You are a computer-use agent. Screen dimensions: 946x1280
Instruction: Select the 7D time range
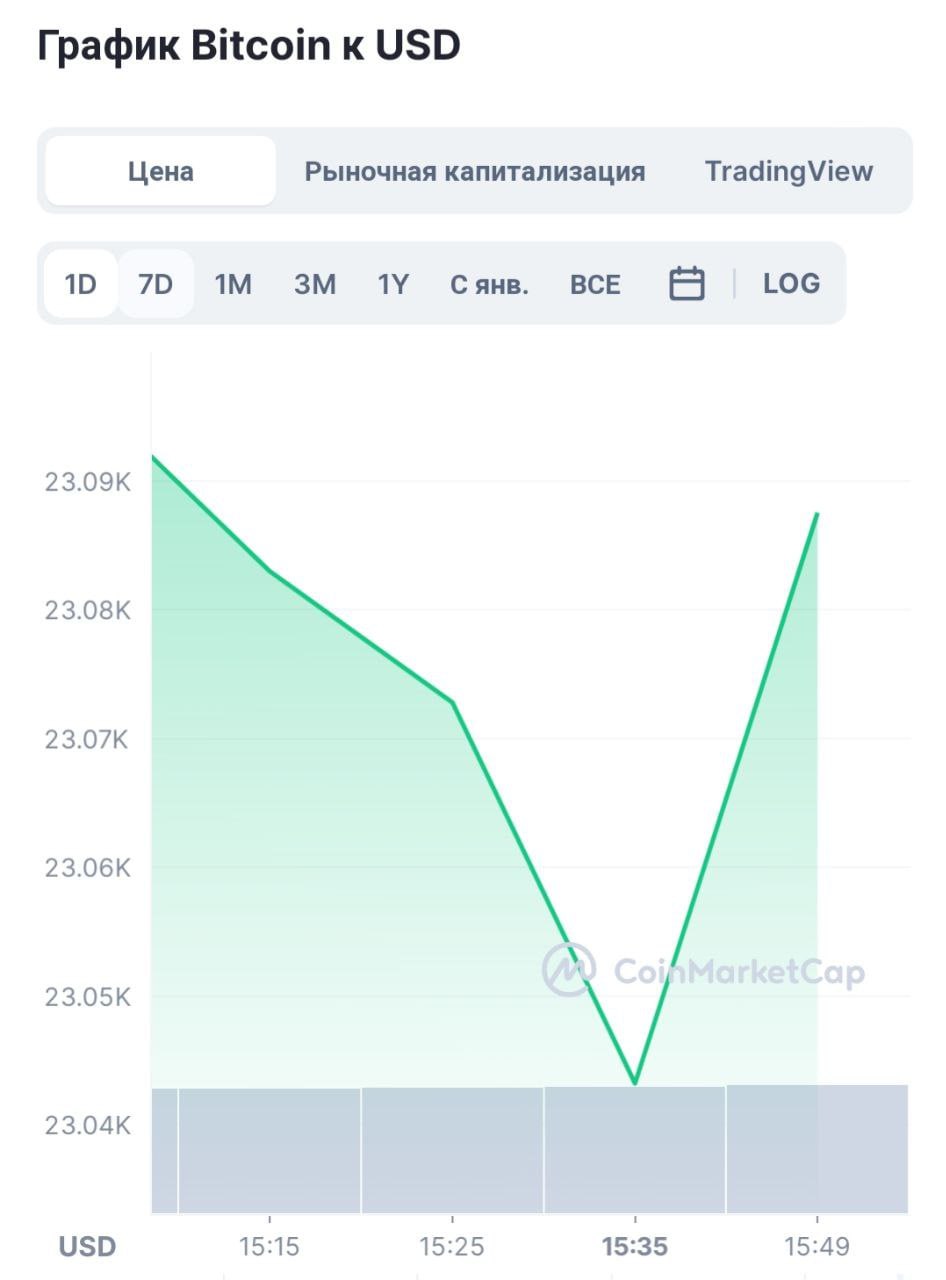[x=156, y=284]
